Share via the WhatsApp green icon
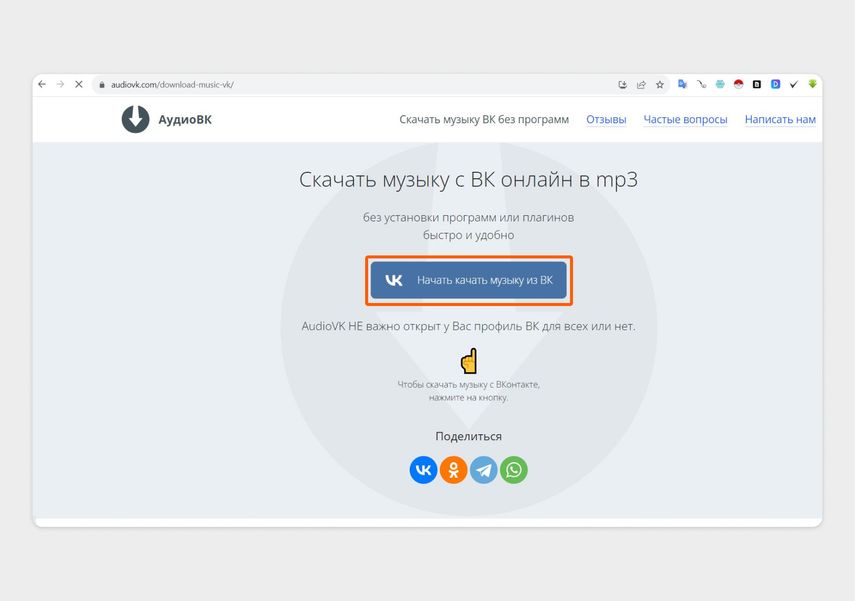 (514, 470)
